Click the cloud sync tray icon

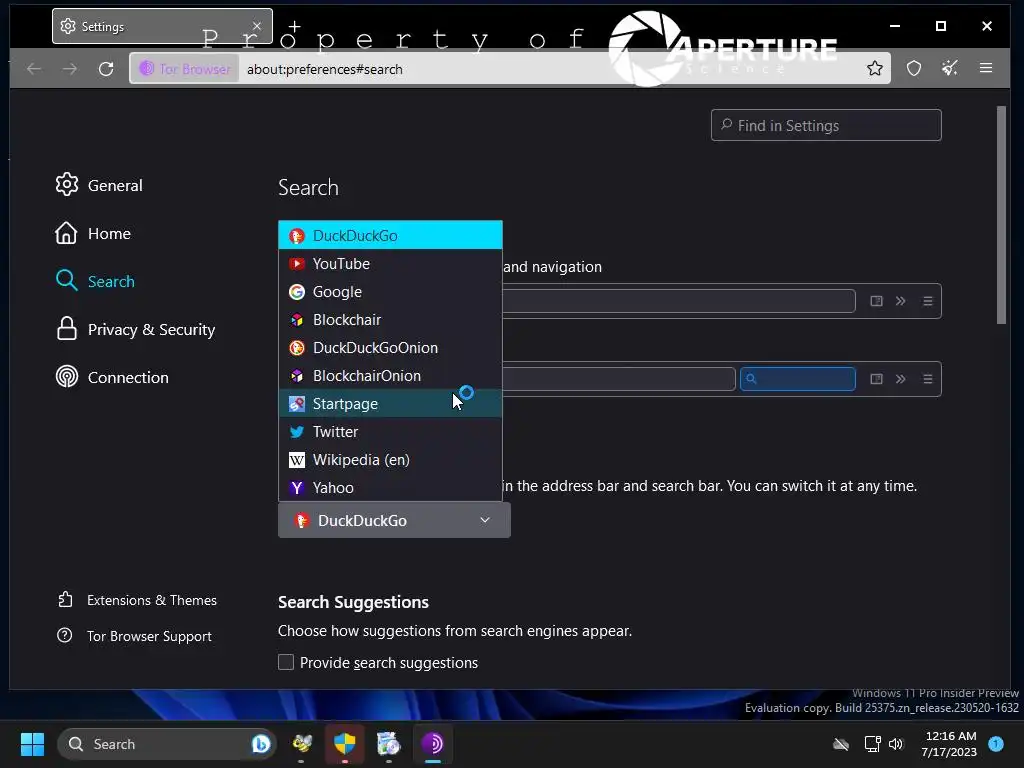[841, 744]
